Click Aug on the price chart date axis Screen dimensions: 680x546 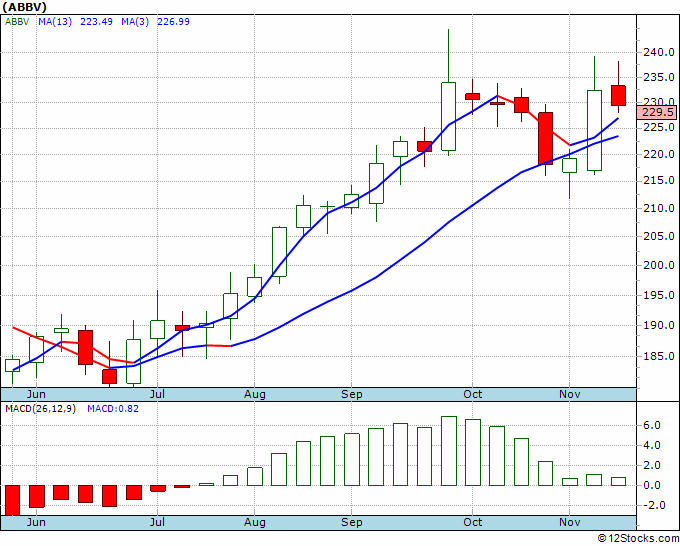pyautogui.click(x=255, y=394)
